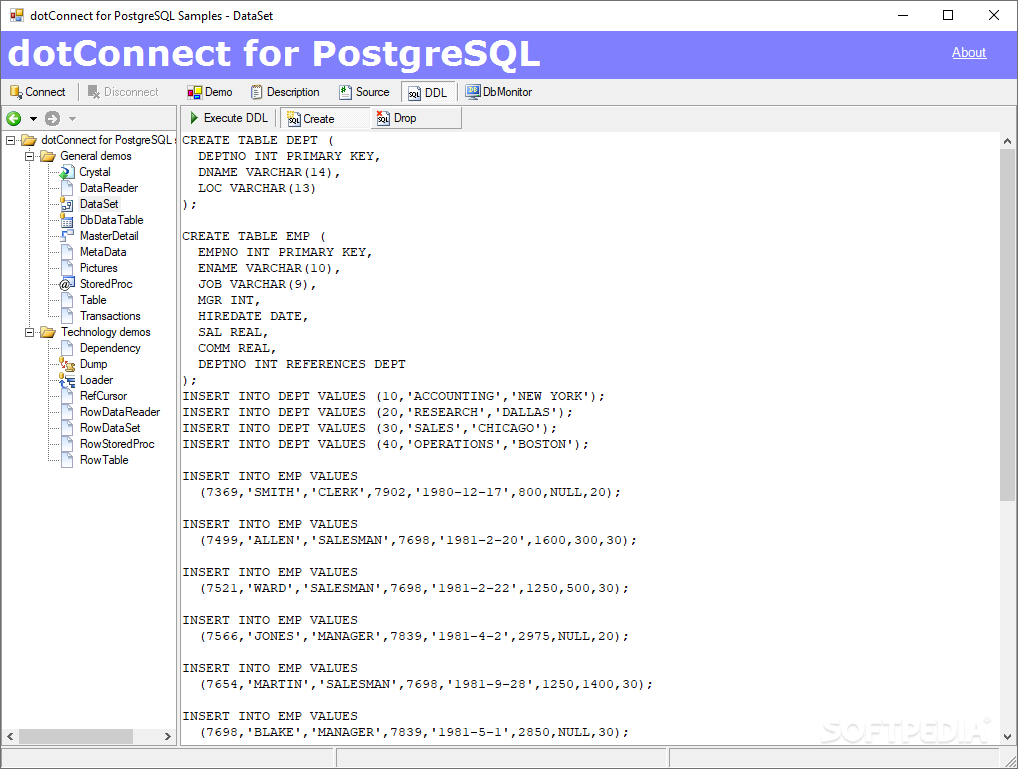Click the Technology demos folder icon
This screenshot has height=769, width=1018.
tap(47, 333)
